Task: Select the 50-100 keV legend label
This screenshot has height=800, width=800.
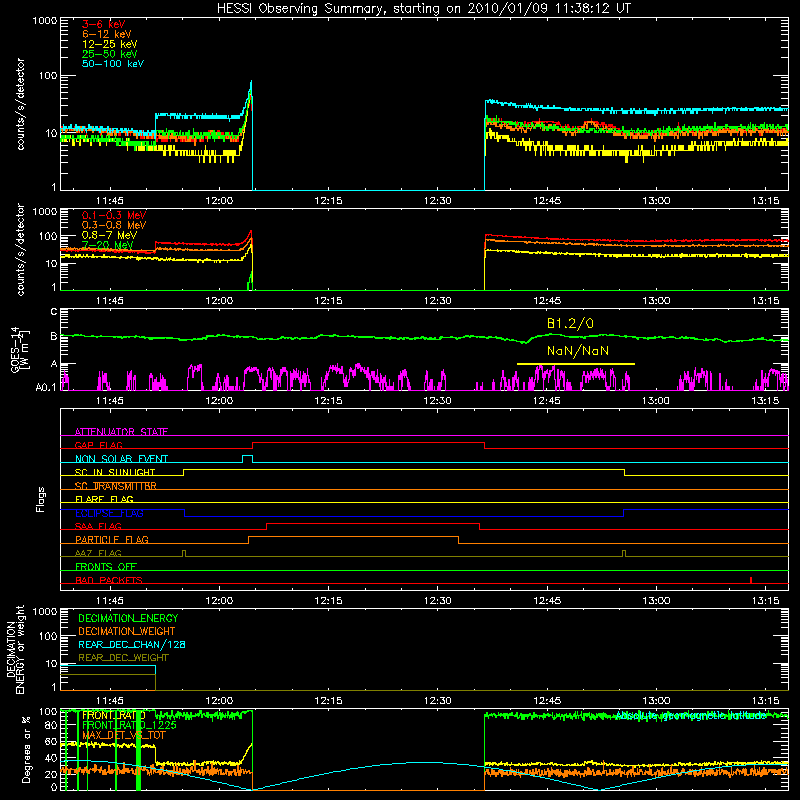Action: click(113, 64)
